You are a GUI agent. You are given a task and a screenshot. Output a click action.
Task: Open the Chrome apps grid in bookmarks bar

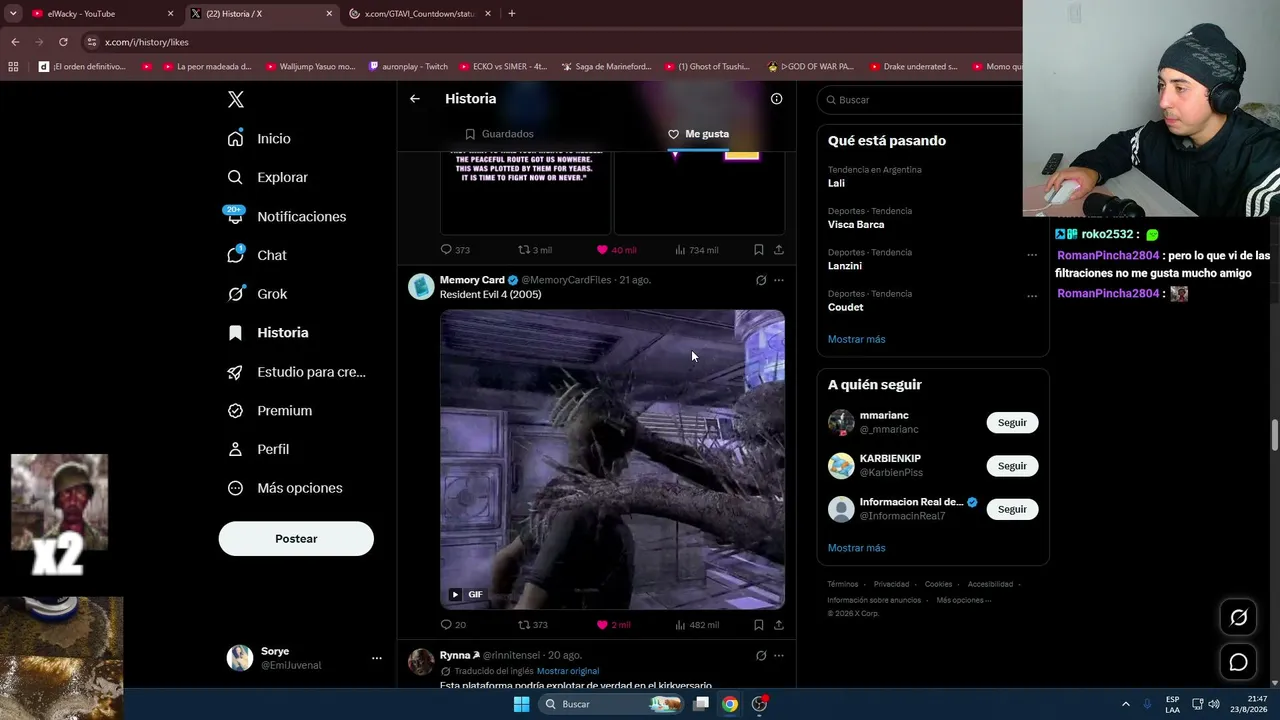point(13,67)
